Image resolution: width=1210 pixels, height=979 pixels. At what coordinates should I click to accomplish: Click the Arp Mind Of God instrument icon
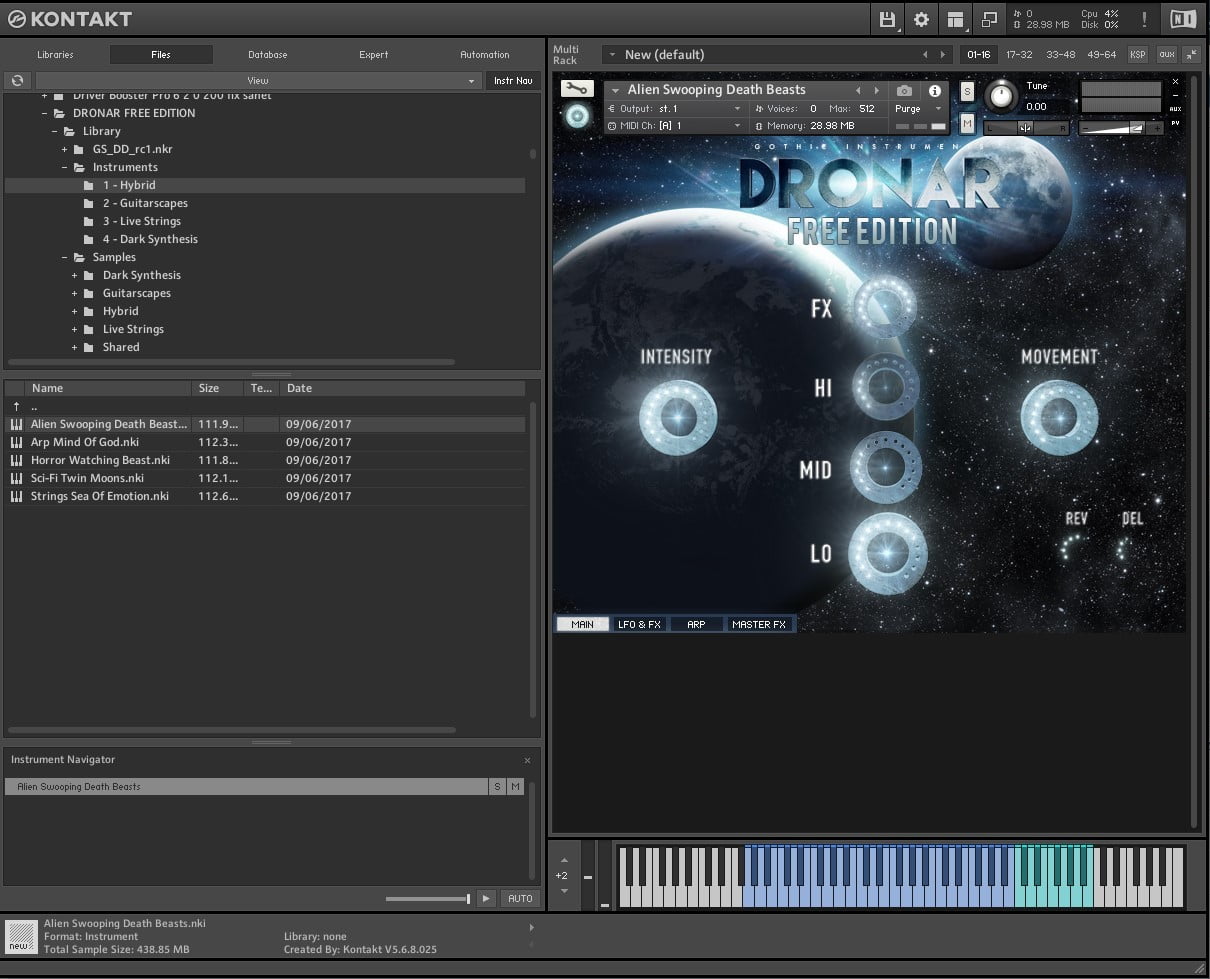click(16, 442)
